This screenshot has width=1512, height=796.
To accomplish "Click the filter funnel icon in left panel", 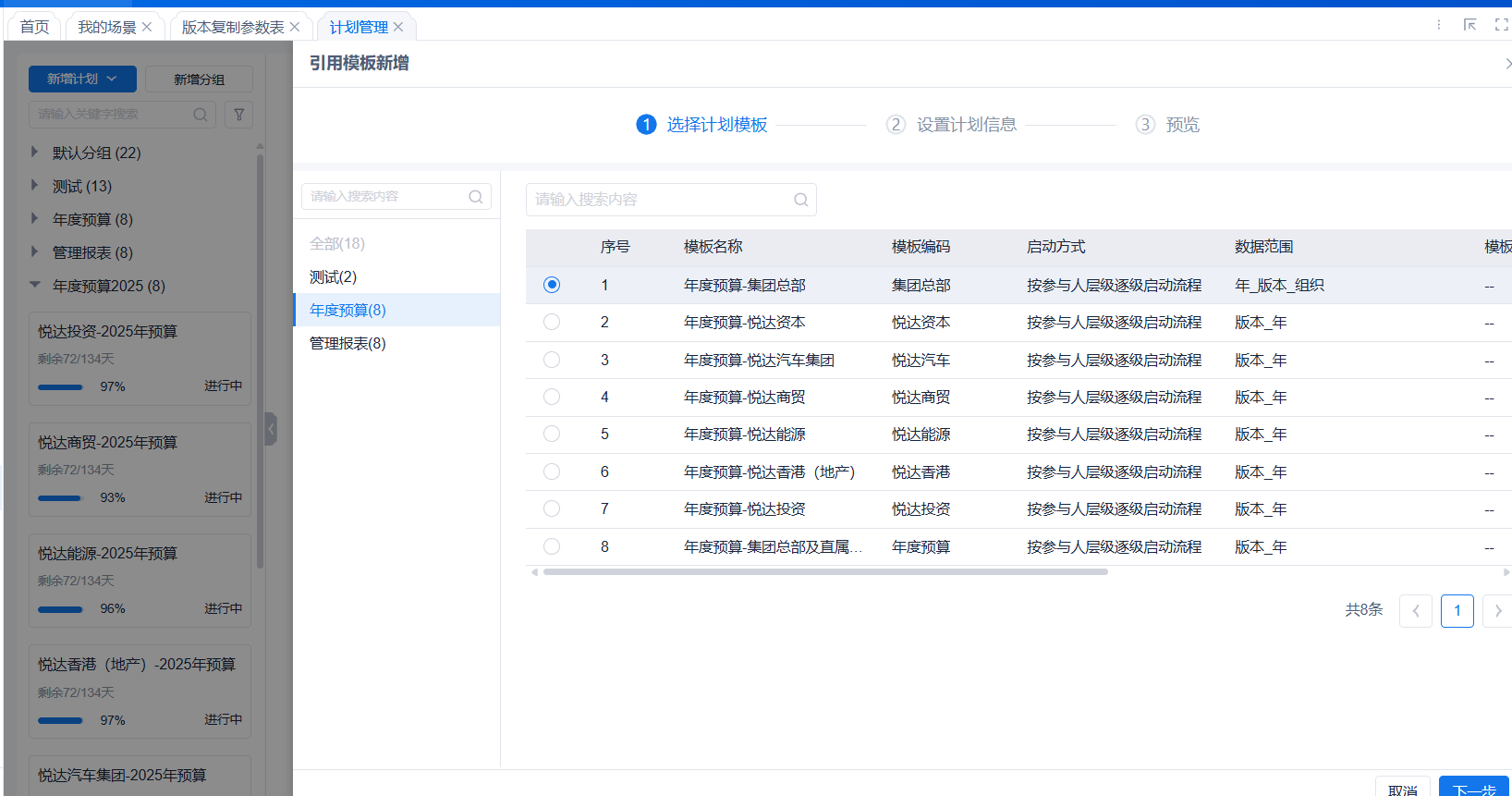I will coord(238,115).
